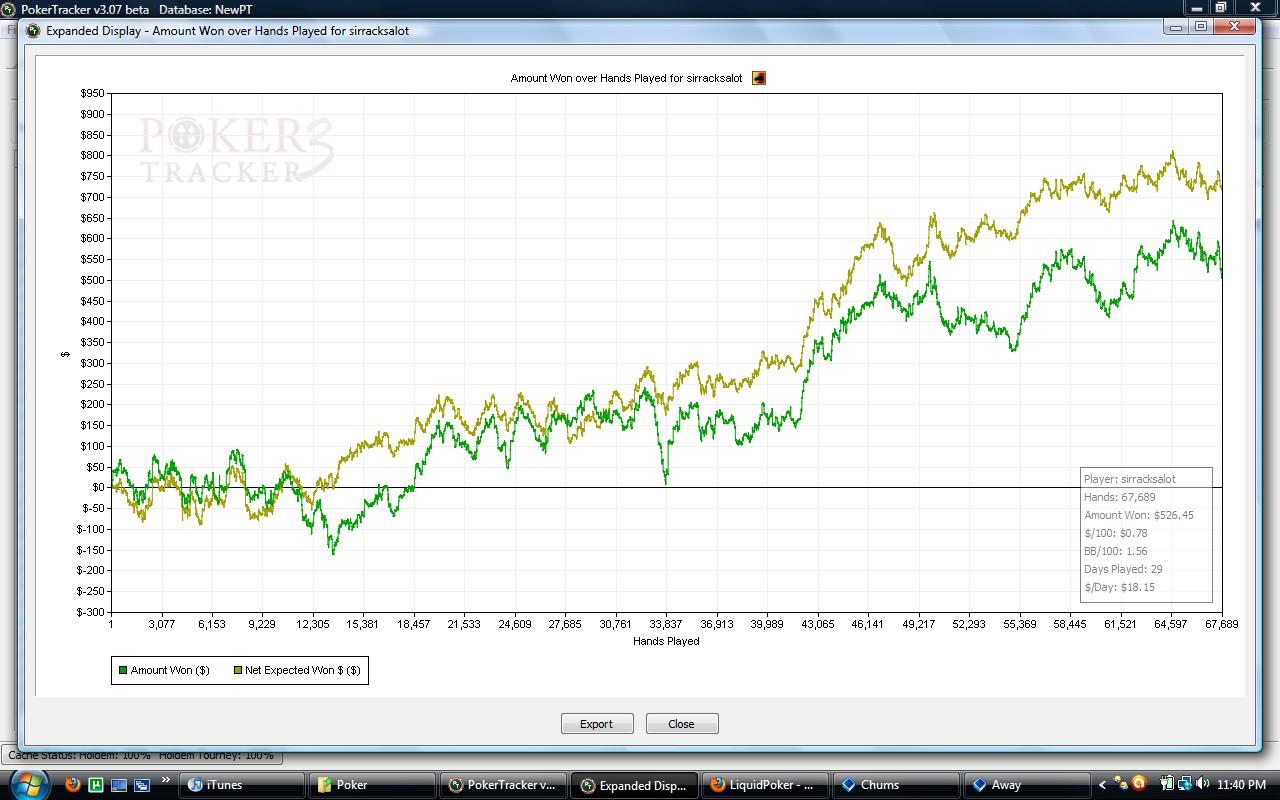Click the battery power tray icon
This screenshot has width=1280, height=800.
point(1167,783)
